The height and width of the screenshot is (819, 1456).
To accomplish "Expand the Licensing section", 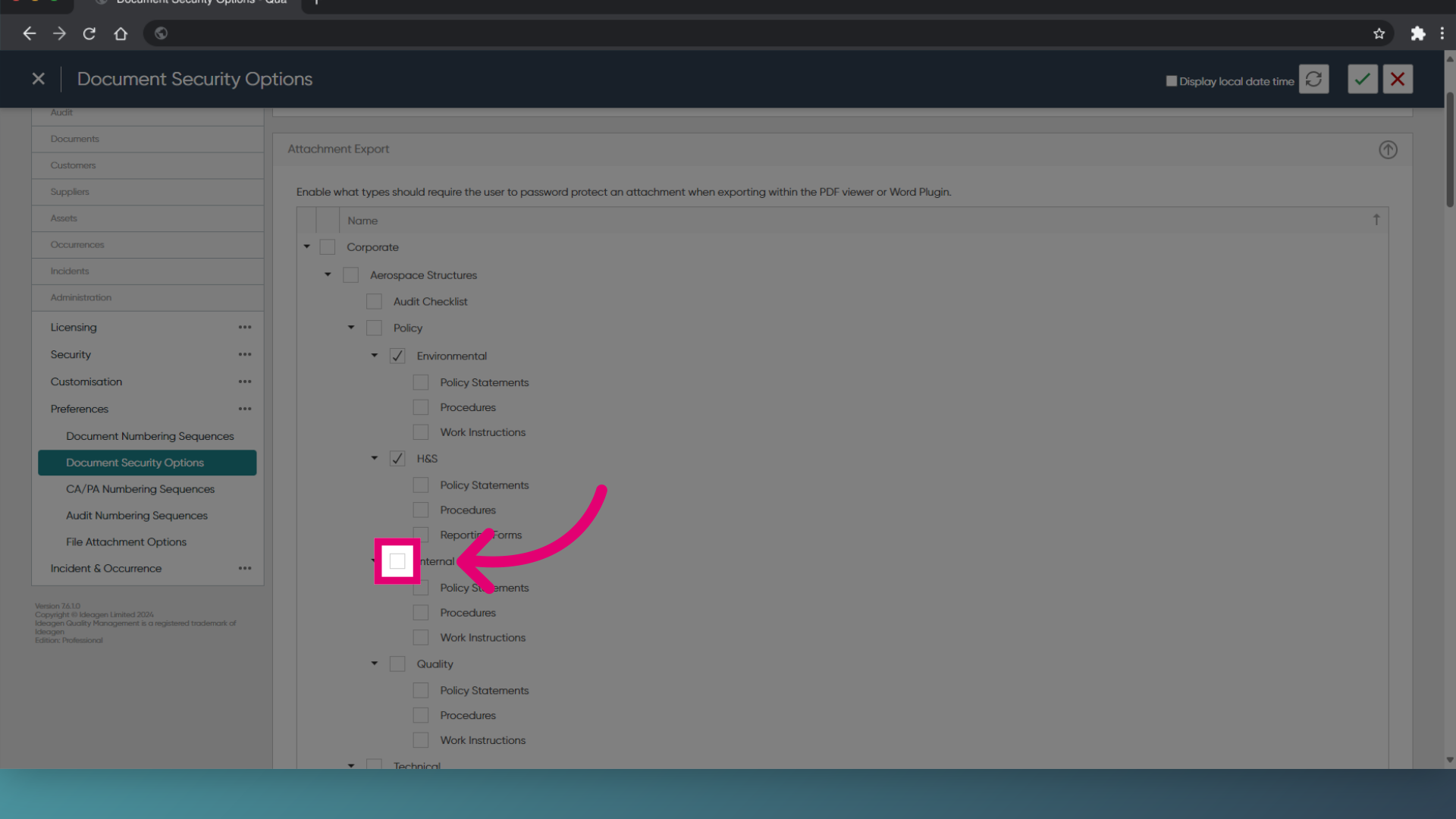I will (x=74, y=328).
